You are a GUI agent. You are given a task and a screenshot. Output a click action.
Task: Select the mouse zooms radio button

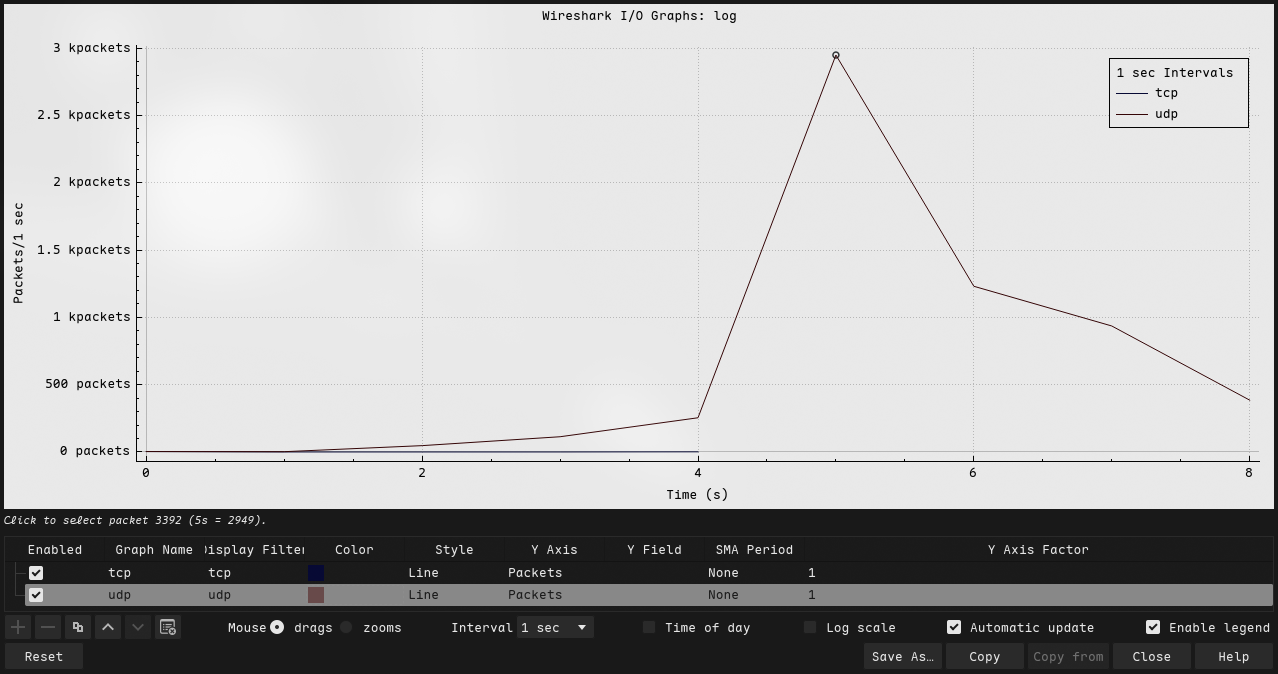(346, 627)
